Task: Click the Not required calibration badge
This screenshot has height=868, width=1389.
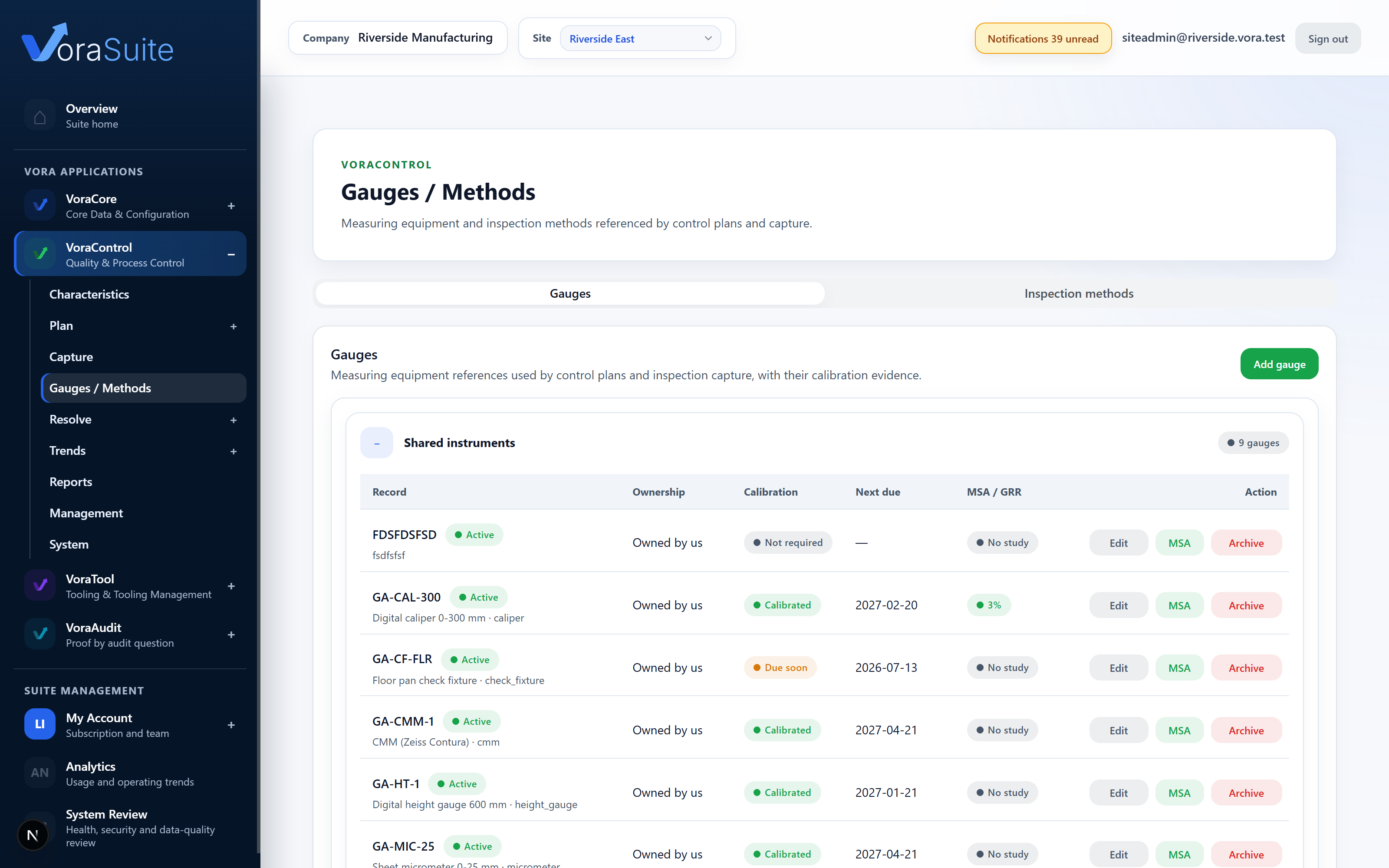Action: coord(788,542)
